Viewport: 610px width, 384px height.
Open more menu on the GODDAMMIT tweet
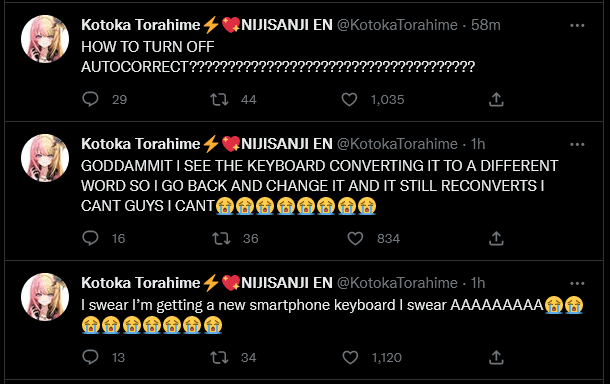pyautogui.click(x=577, y=144)
